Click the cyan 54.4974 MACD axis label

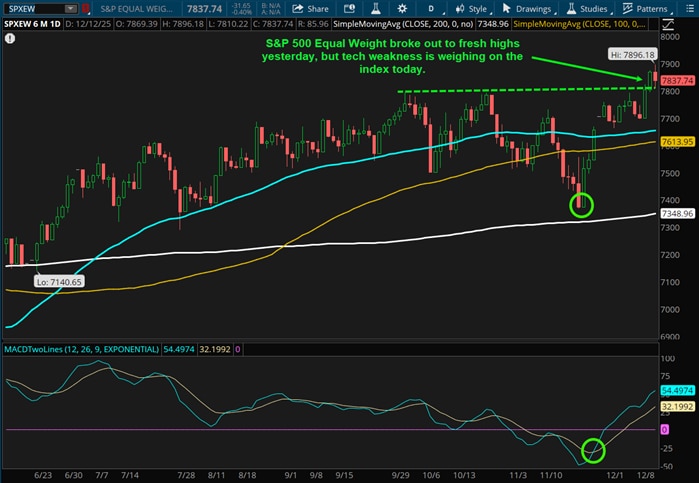pos(678,391)
